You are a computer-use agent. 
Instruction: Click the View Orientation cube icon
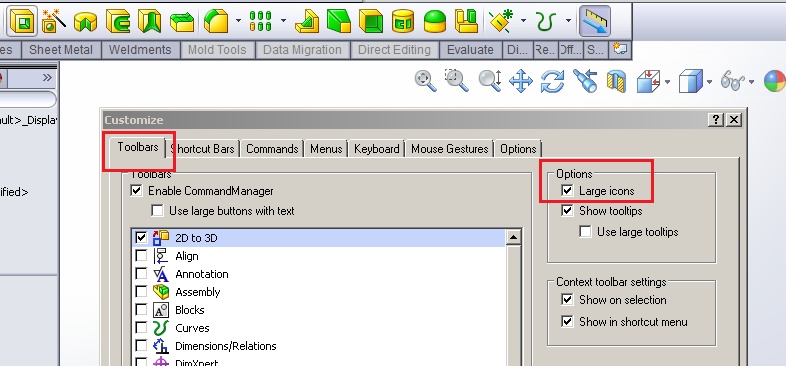649,81
